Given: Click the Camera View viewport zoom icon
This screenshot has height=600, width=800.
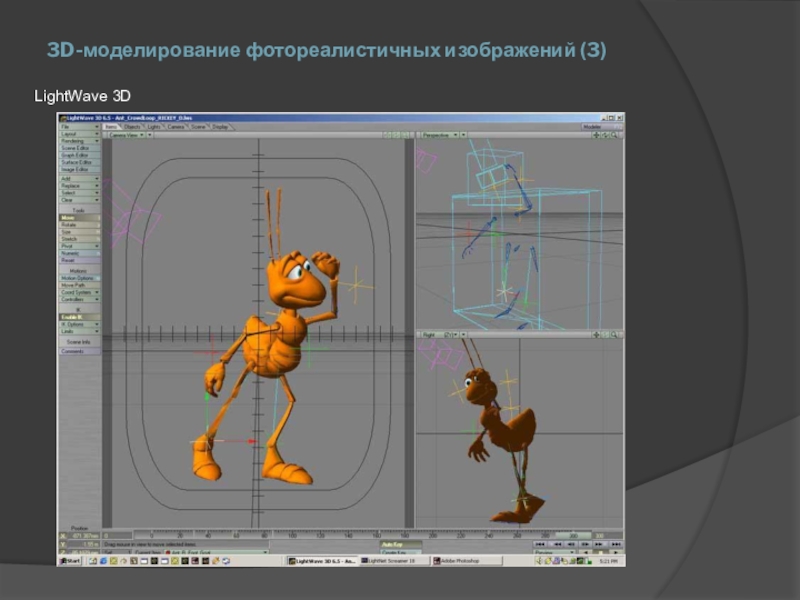Looking at the screenshot, I should pos(405,135).
